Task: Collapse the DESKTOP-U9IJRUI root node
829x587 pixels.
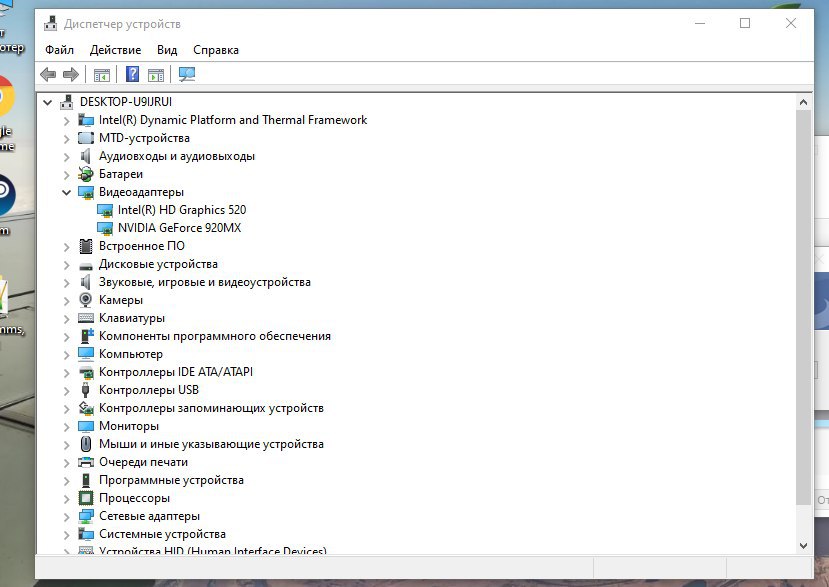Action: (x=48, y=102)
